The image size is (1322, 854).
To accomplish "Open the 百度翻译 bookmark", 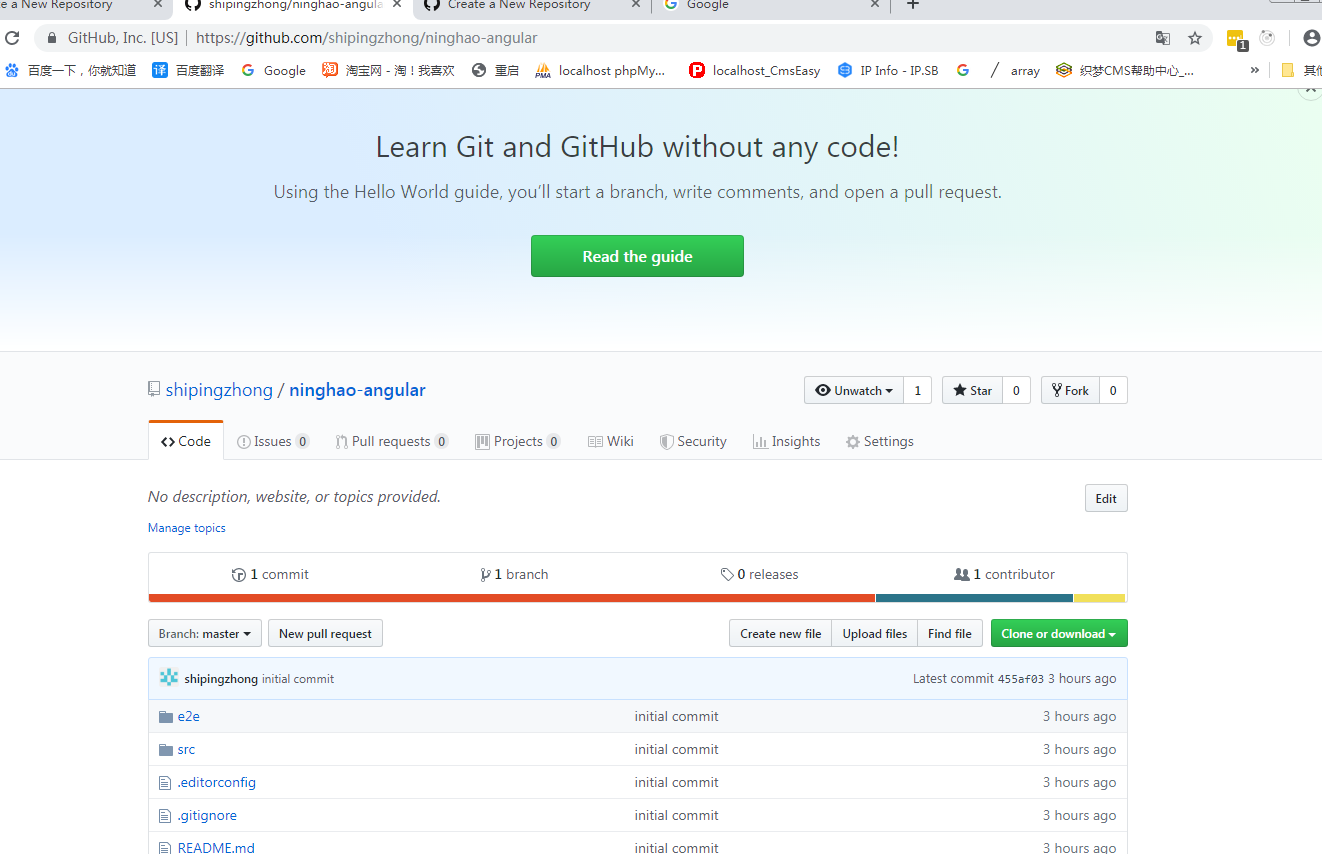I will [x=188, y=70].
